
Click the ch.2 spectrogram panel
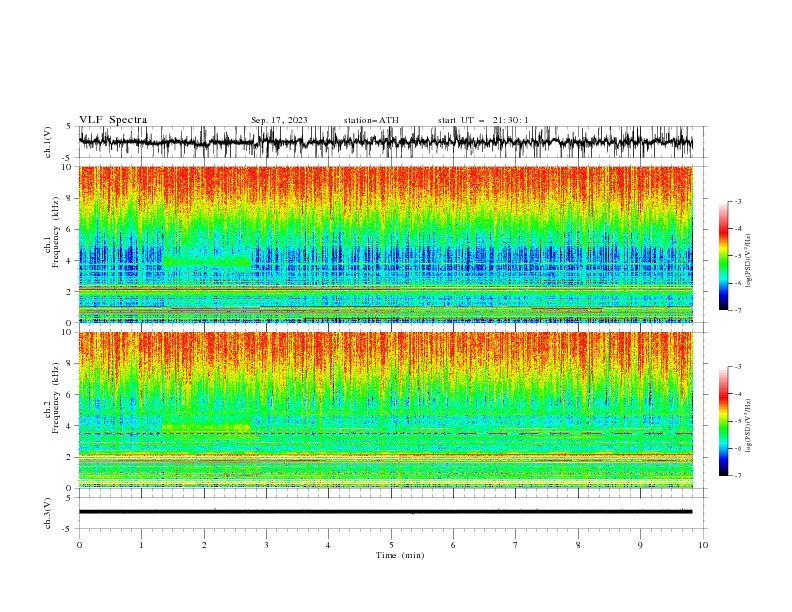click(385, 410)
